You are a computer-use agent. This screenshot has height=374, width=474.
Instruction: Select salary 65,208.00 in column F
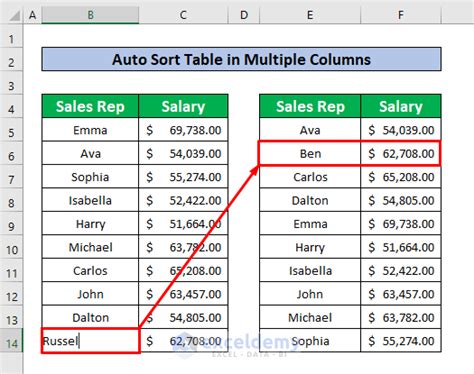pyautogui.click(x=401, y=177)
